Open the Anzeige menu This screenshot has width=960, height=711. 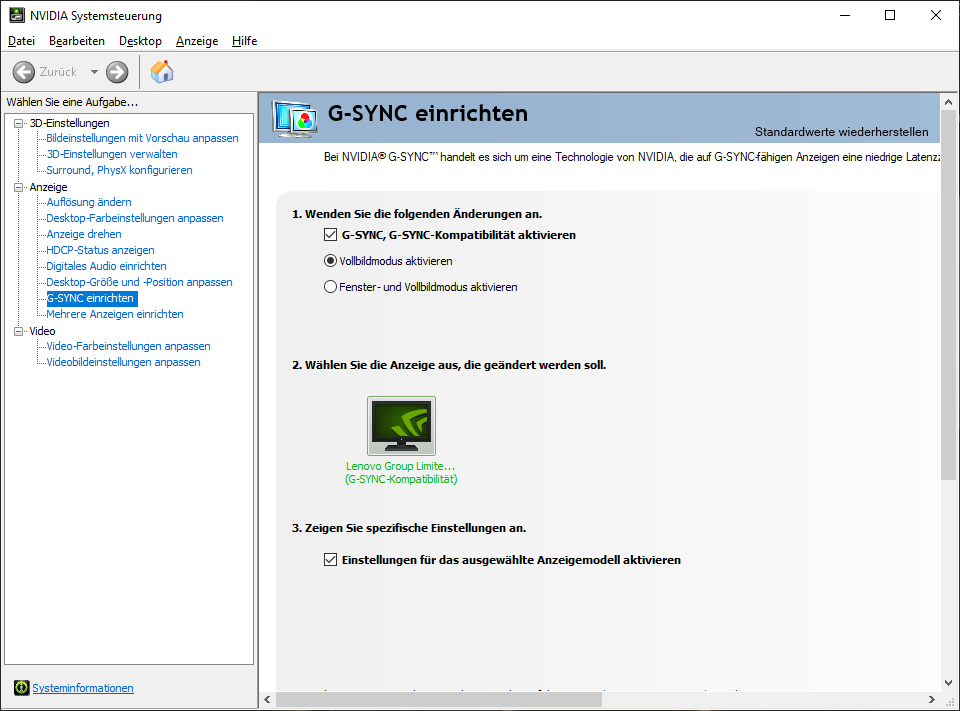click(197, 41)
